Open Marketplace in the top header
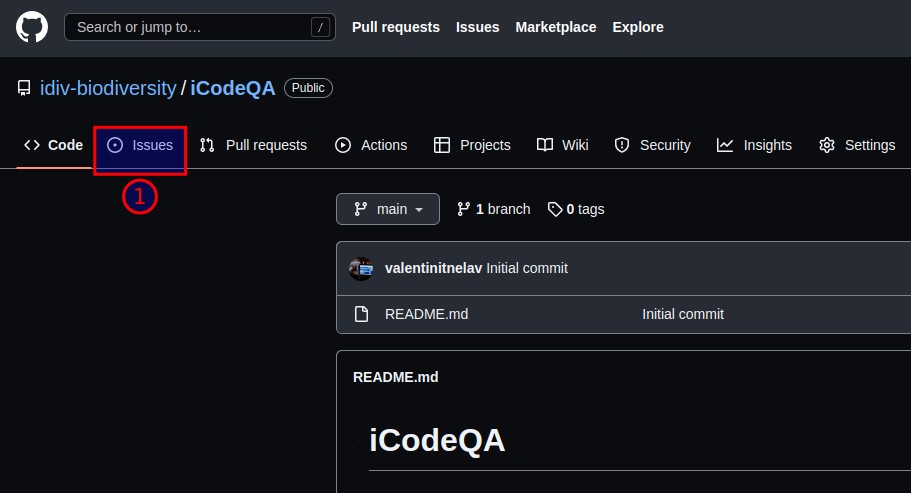Image resolution: width=911 pixels, height=493 pixels. click(x=555, y=27)
